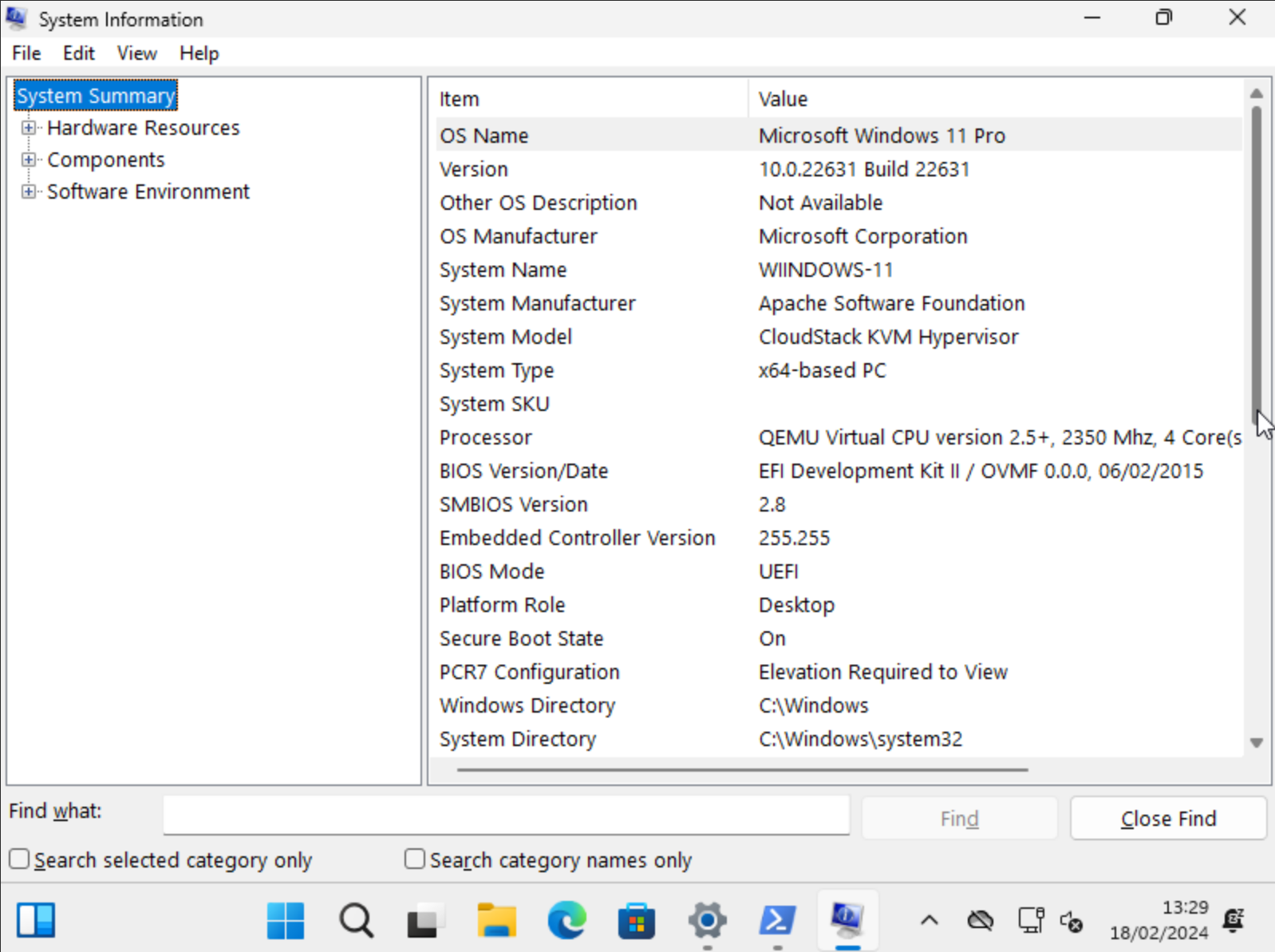Screen dimensions: 1275x952
Task: Launch File Explorer from taskbar
Action: point(496,921)
